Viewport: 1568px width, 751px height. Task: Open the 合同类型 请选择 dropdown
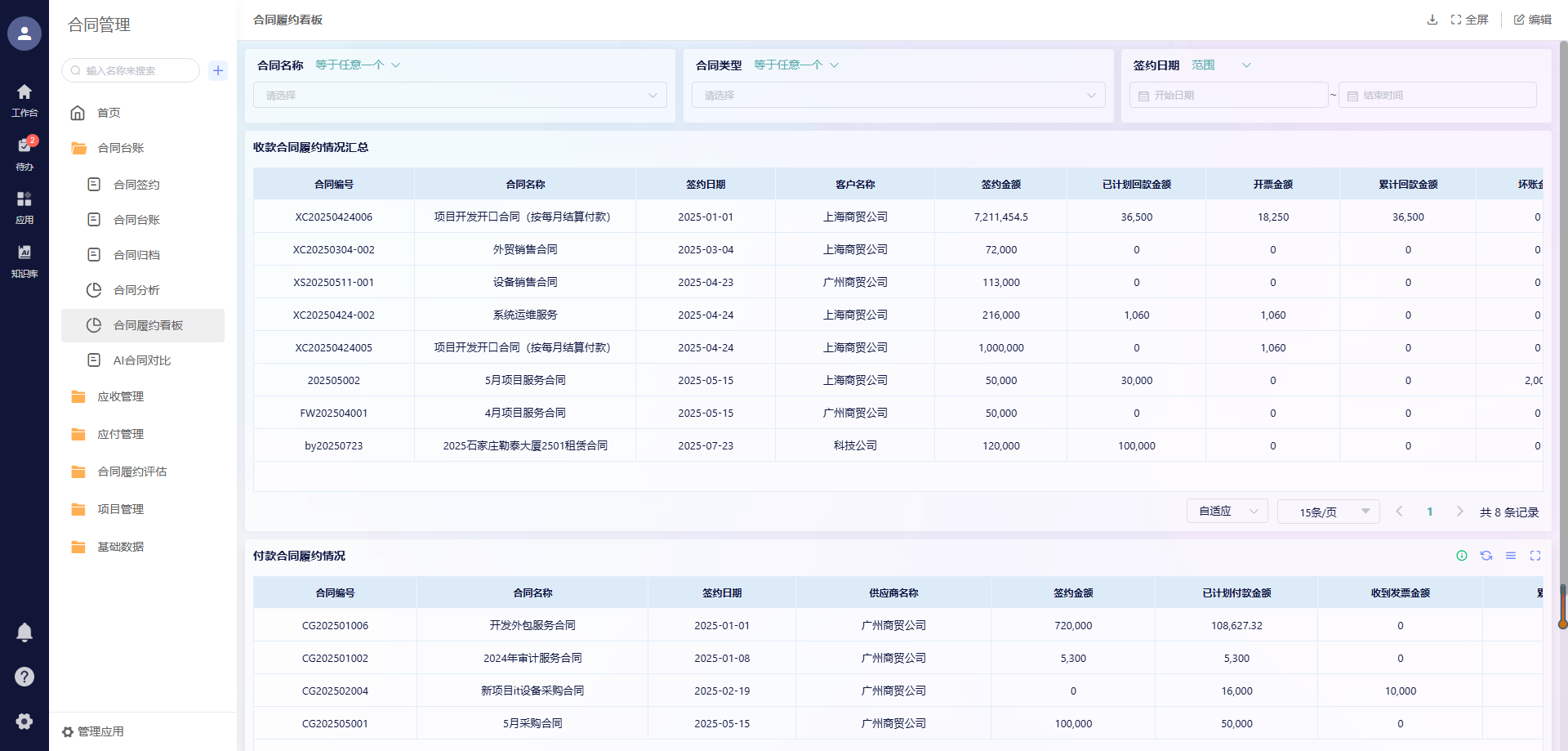[x=898, y=96]
